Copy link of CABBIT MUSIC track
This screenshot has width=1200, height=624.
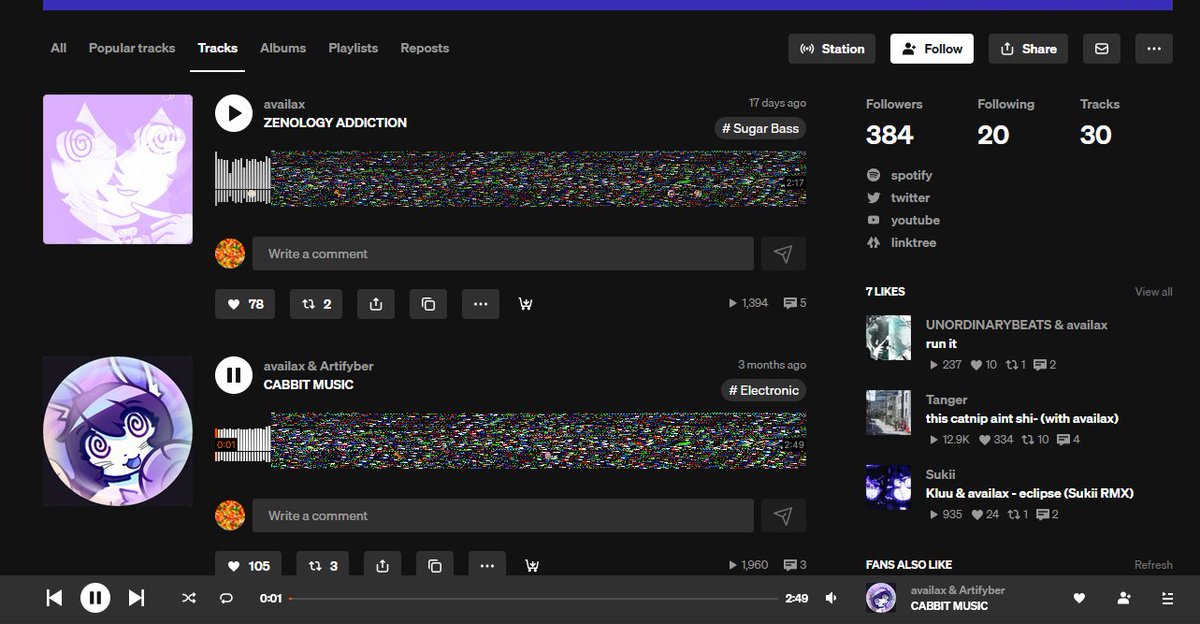coord(435,566)
